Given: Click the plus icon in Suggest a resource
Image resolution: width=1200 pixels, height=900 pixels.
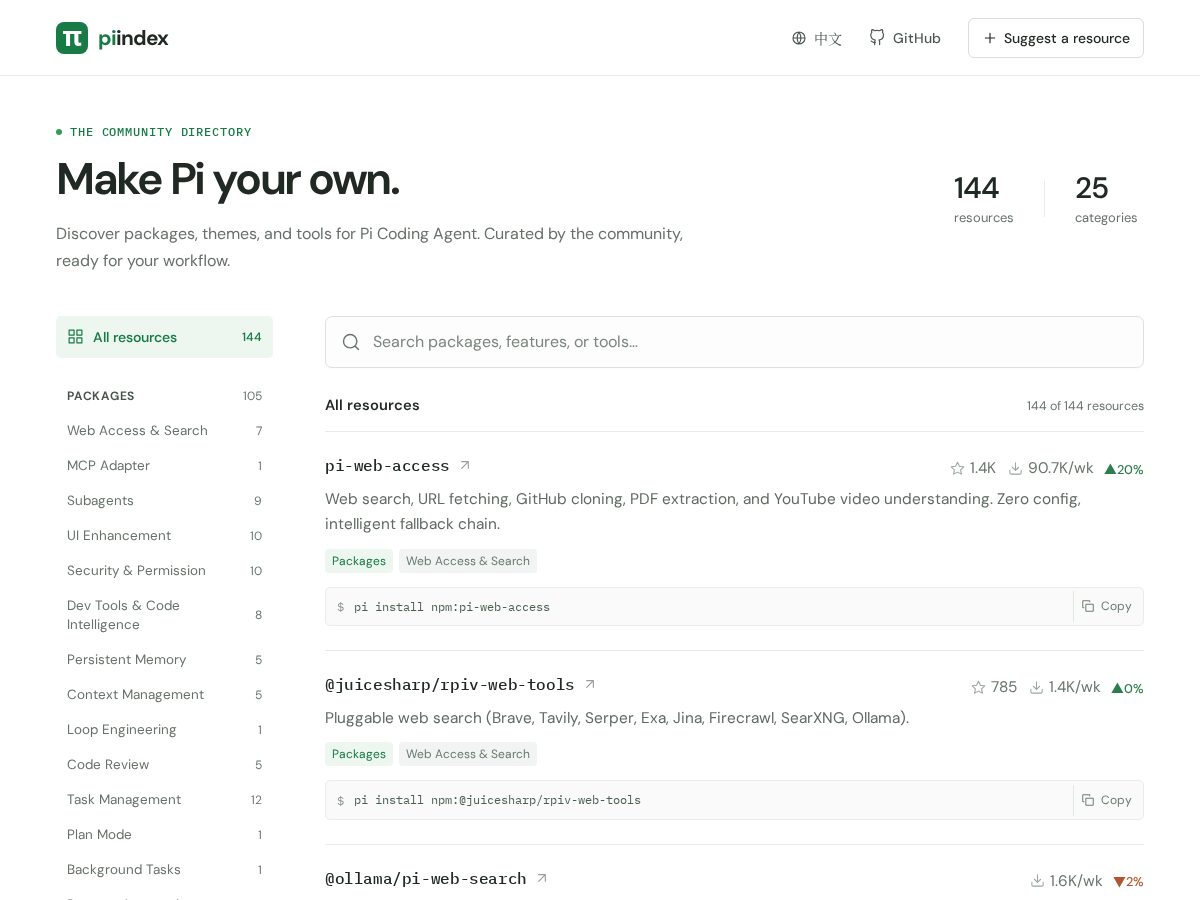Looking at the screenshot, I should pos(990,38).
